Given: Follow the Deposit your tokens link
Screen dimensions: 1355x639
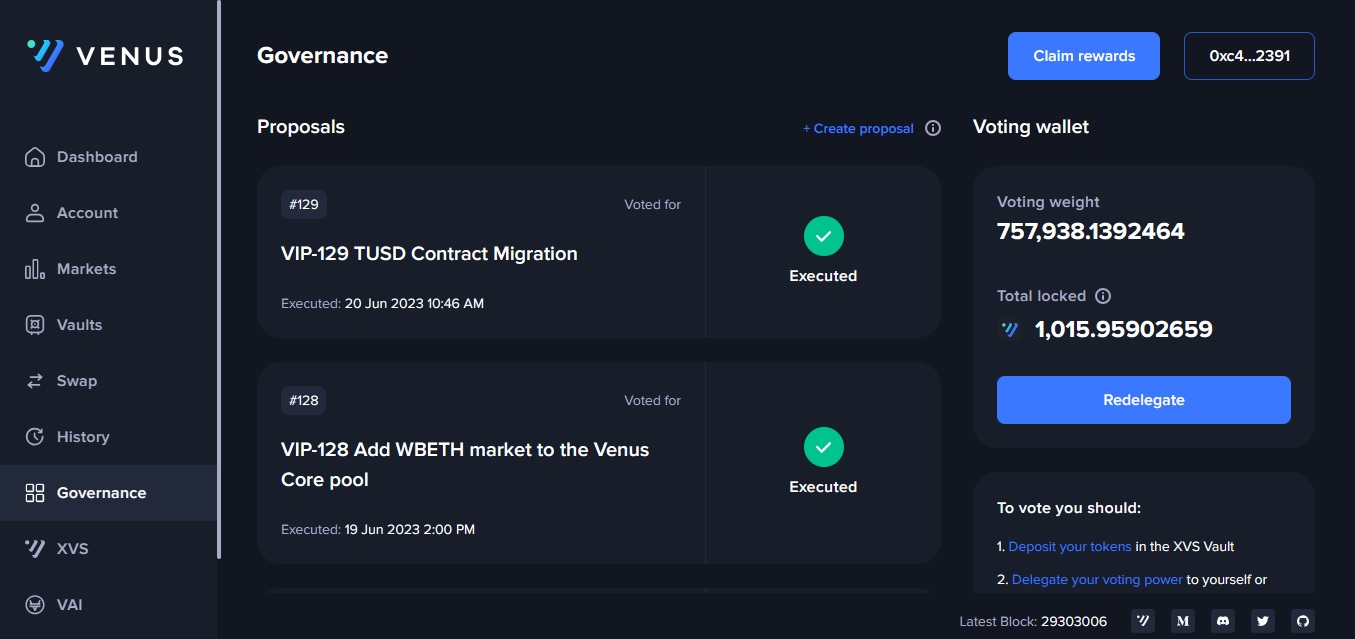Looking at the screenshot, I should coord(1070,547).
